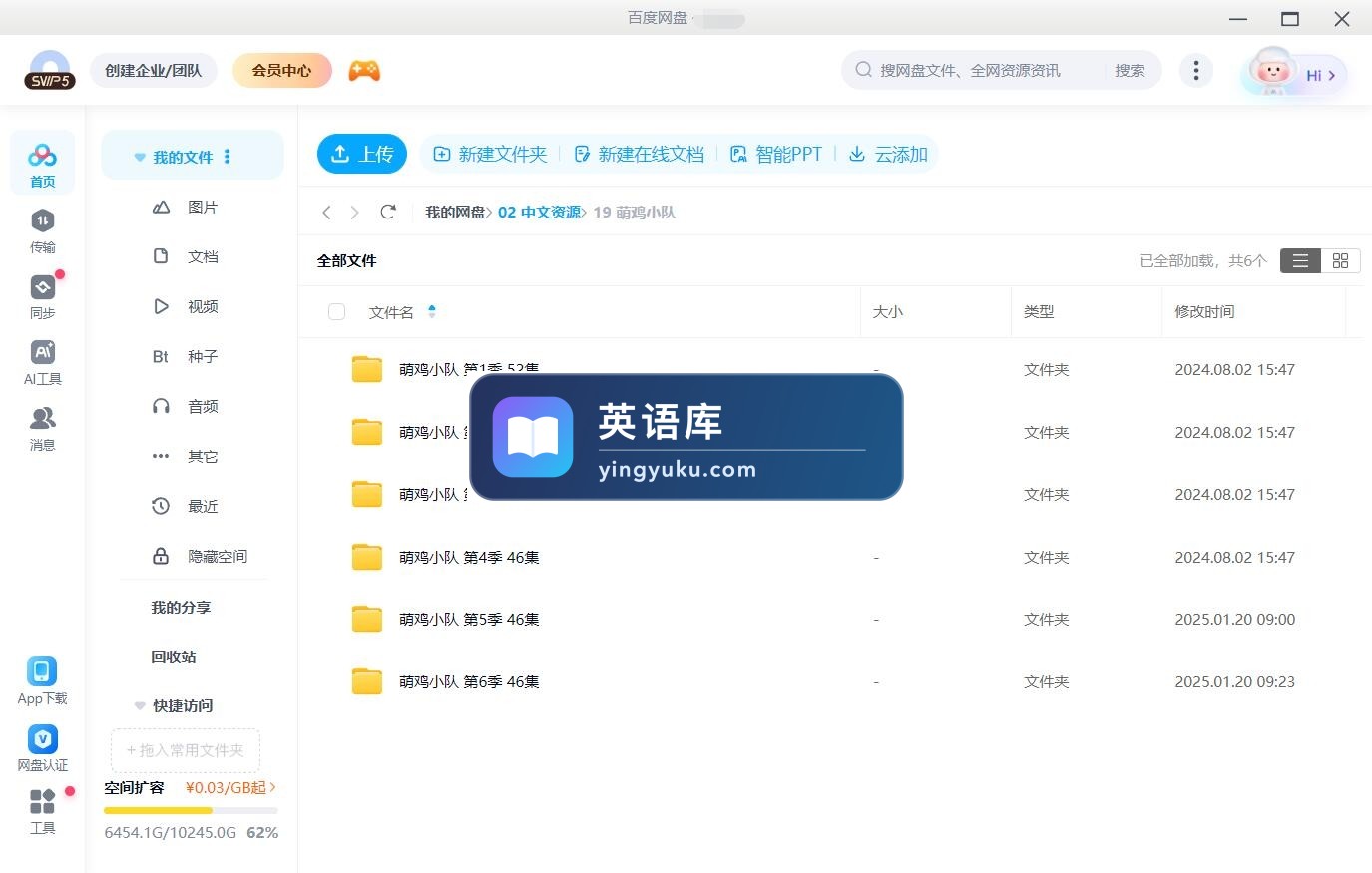Open 回收站 recycle bin

point(174,656)
